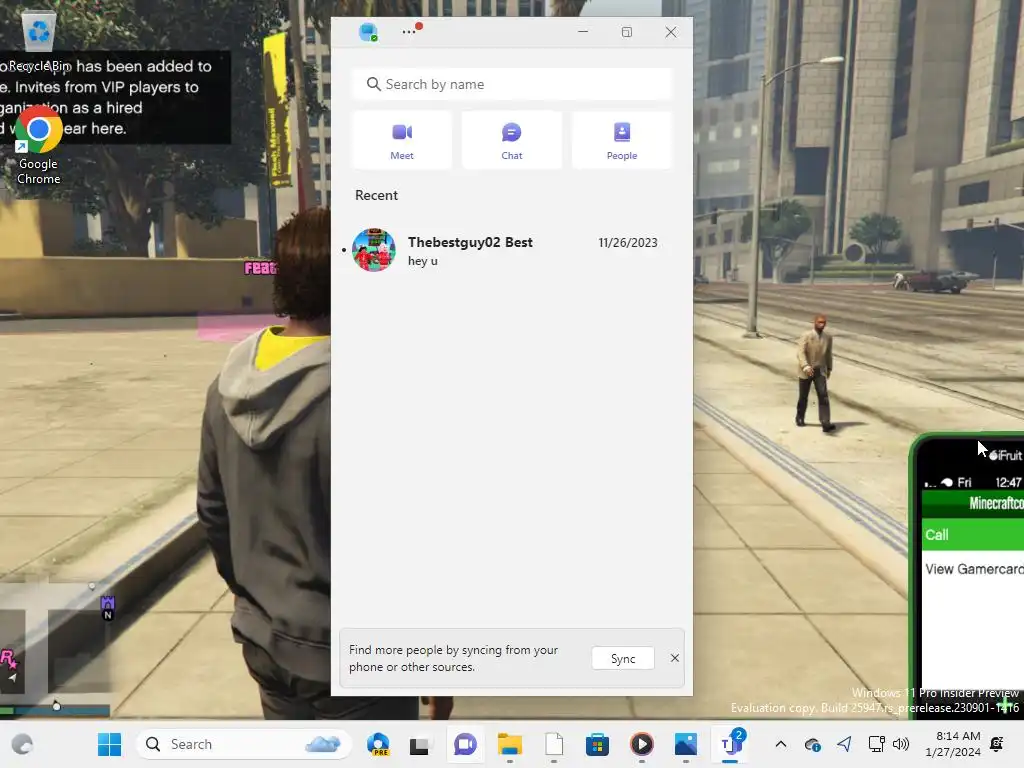Select Call on the iFruit phone
The height and width of the screenshot is (768, 1024).
(x=972, y=535)
